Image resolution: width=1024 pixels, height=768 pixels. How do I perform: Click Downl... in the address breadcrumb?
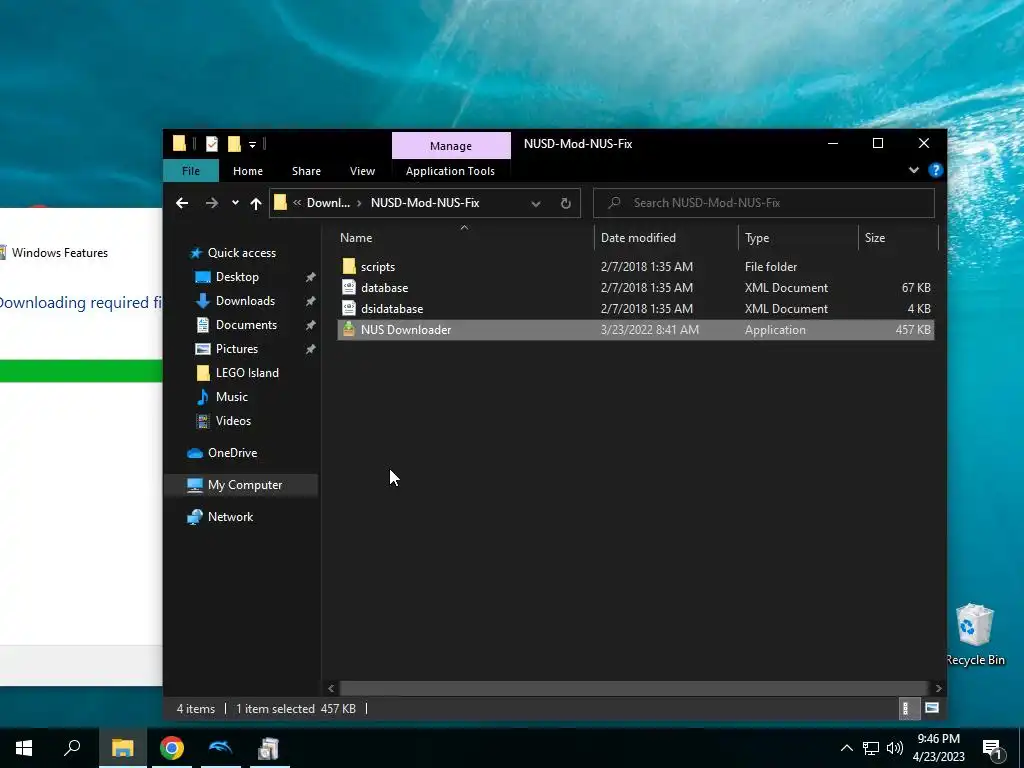(328, 203)
